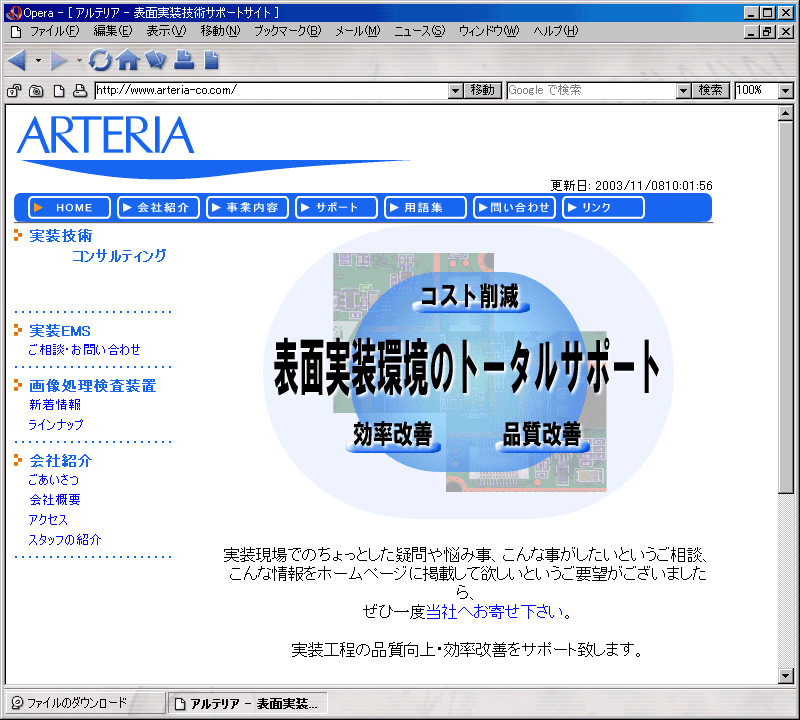Image resolution: width=800 pixels, height=720 pixels.
Task: Switch to ファイルのダウンロード window tab
Action: click(x=85, y=703)
